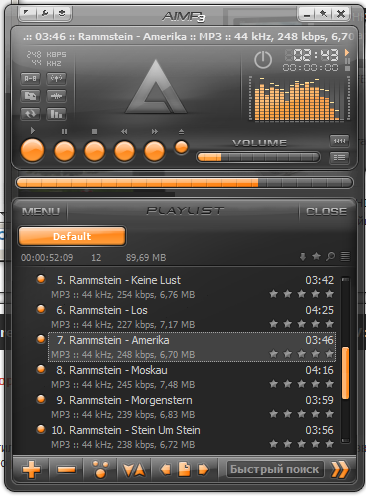Click the 02:43 elapsed time display
Screen dimensions: 366x496
tap(315, 55)
